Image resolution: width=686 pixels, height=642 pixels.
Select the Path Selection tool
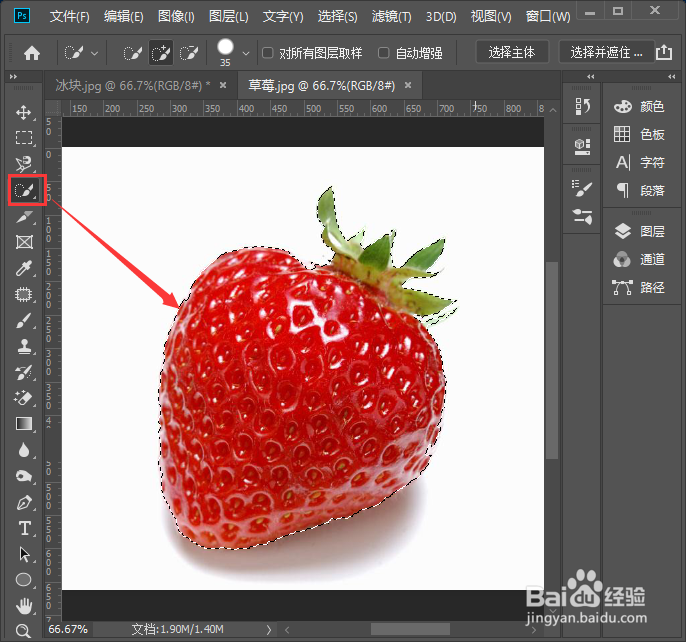(x=24, y=554)
